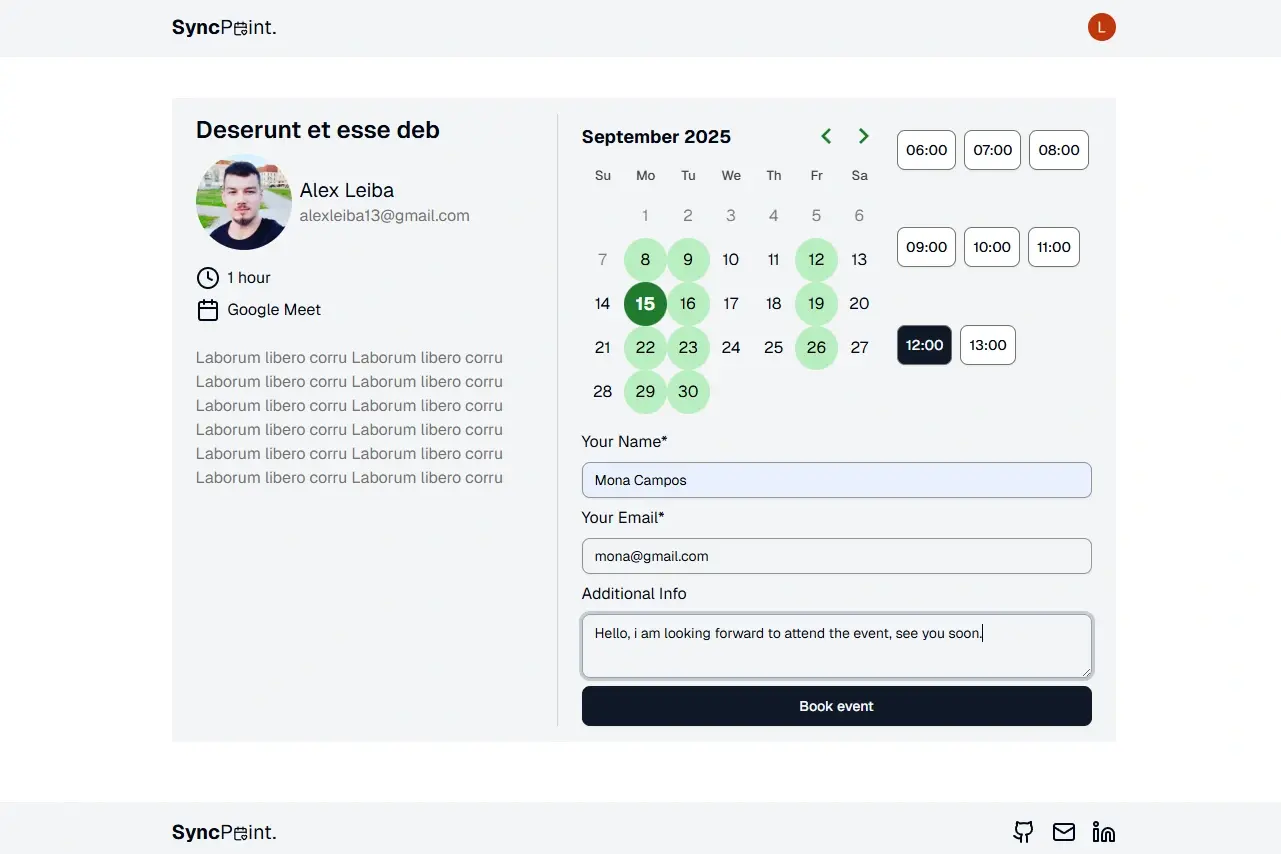Select the highlighted 12:00 time slot

point(924,345)
